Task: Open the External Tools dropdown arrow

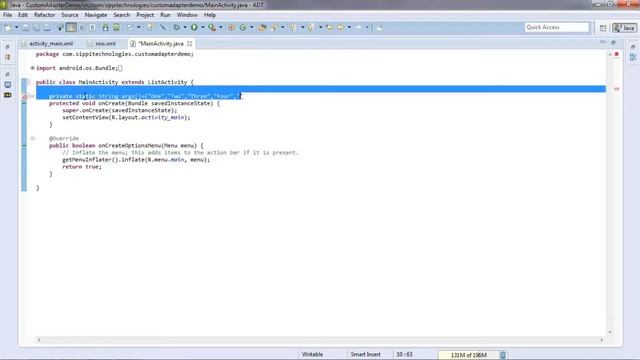Action: 221,27
